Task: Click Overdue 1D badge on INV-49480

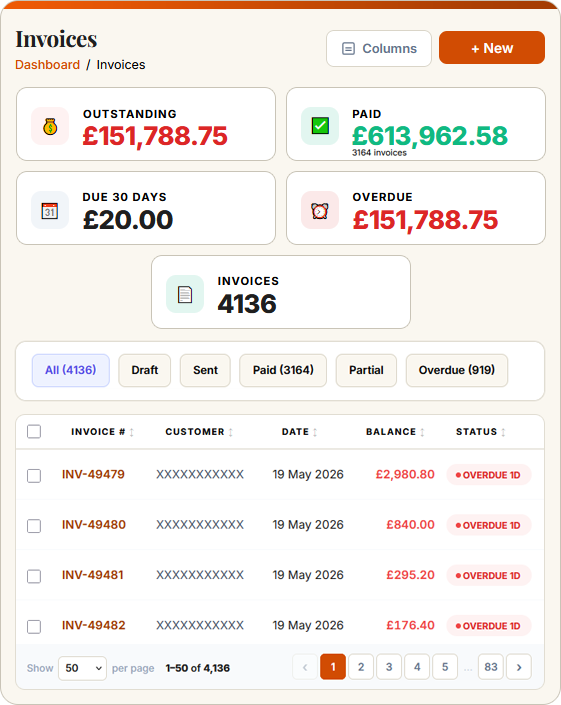Action: [x=489, y=525]
